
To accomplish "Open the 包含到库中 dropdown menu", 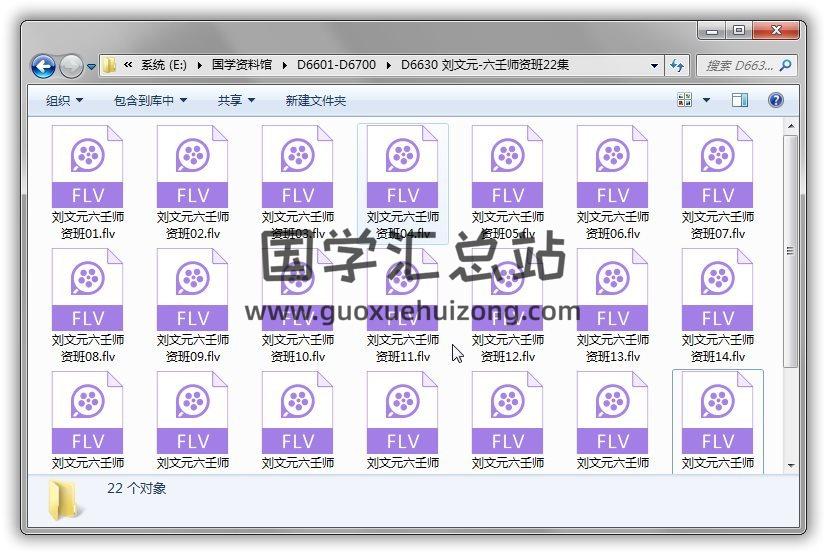I will (x=150, y=100).
